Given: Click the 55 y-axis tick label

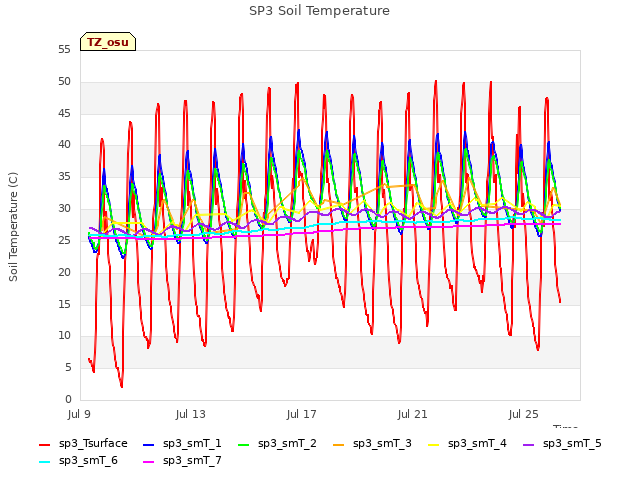Looking at the screenshot, I should (x=64, y=50).
